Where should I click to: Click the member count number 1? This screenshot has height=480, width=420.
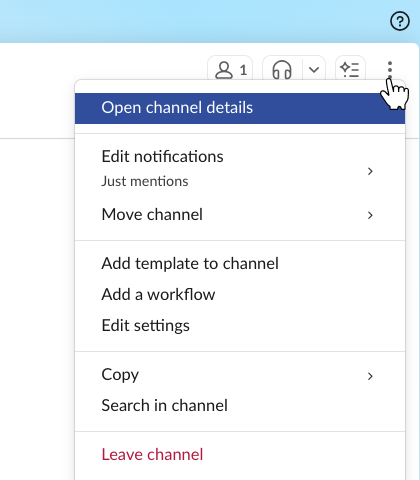tap(243, 70)
